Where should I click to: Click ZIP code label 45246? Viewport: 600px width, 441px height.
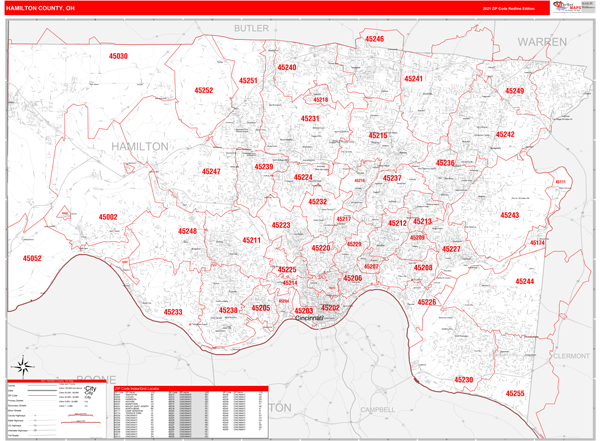pos(375,39)
